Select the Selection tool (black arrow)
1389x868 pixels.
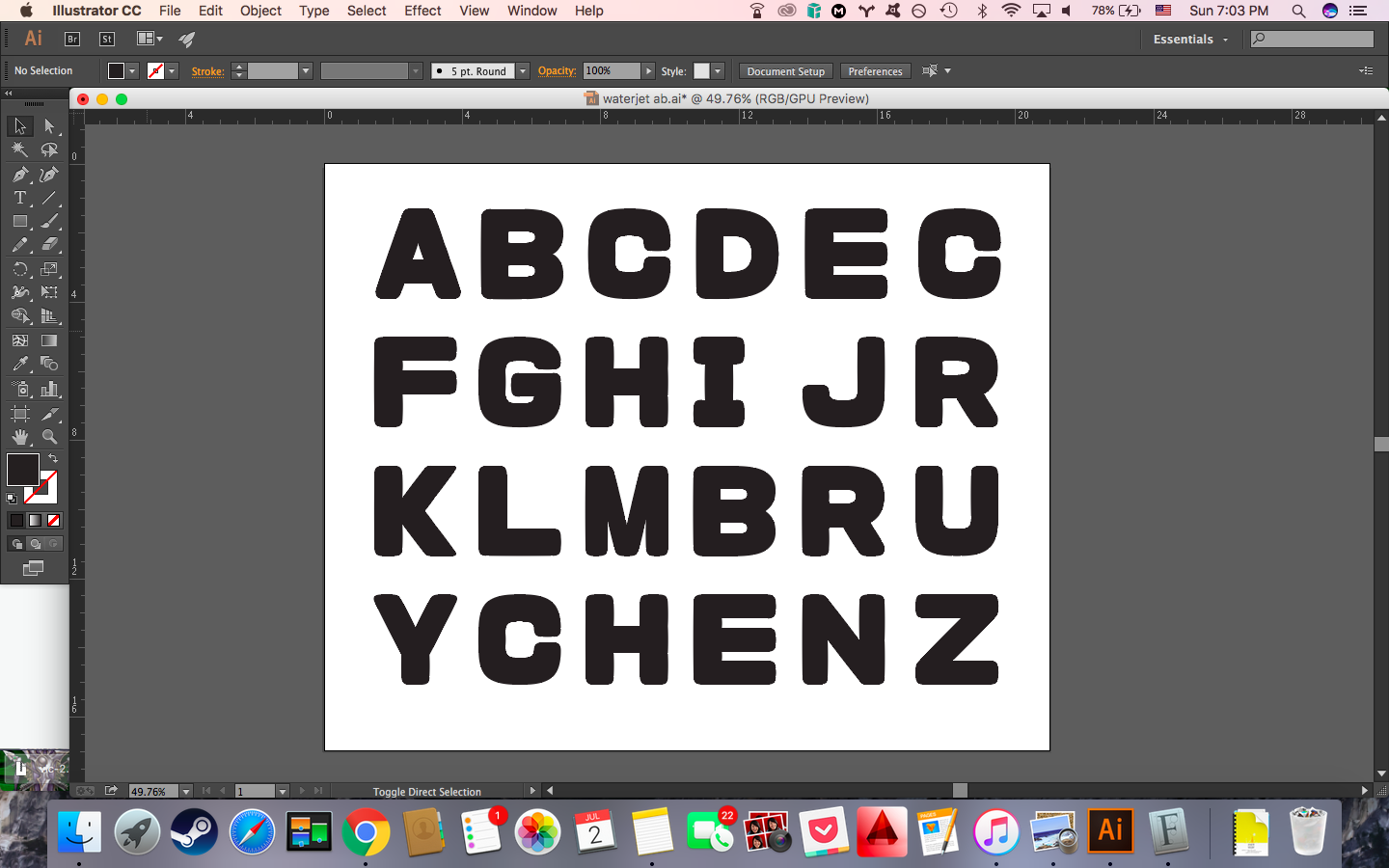20,126
